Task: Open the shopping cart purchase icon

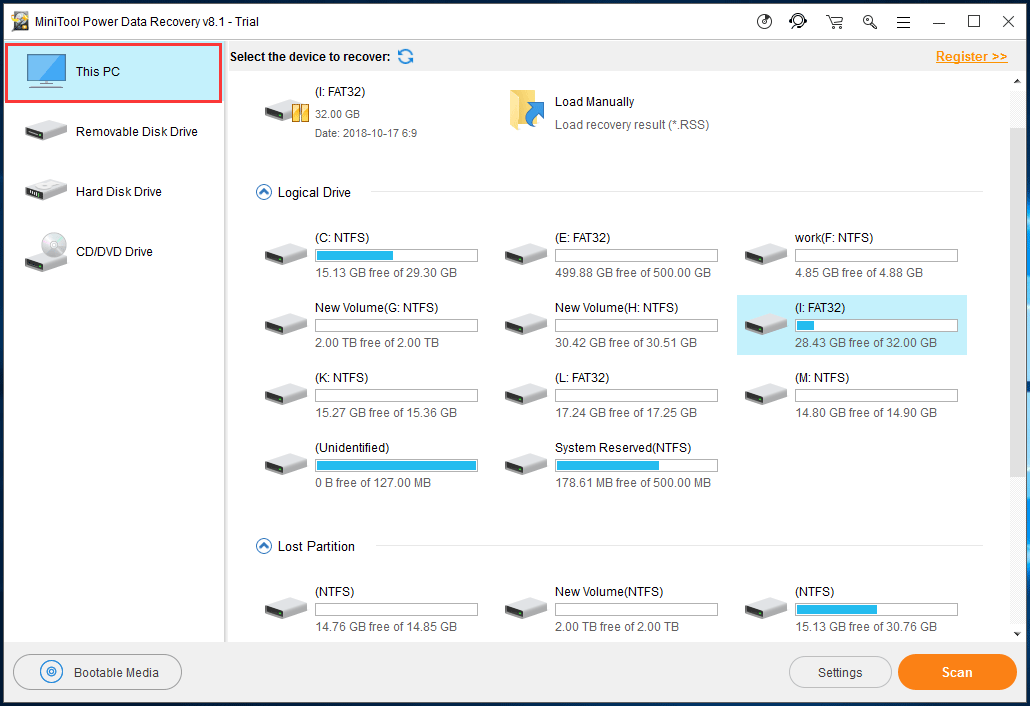Action: pos(835,22)
